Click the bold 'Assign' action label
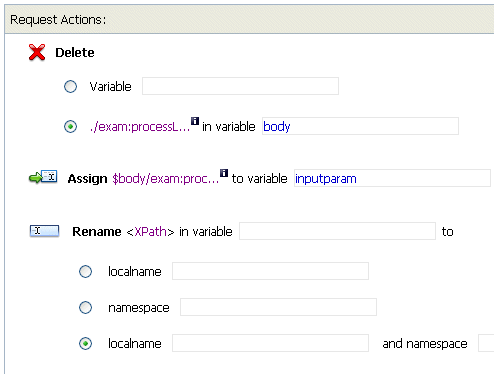Viewport: 494px width, 374px height. tap(87, 179)
